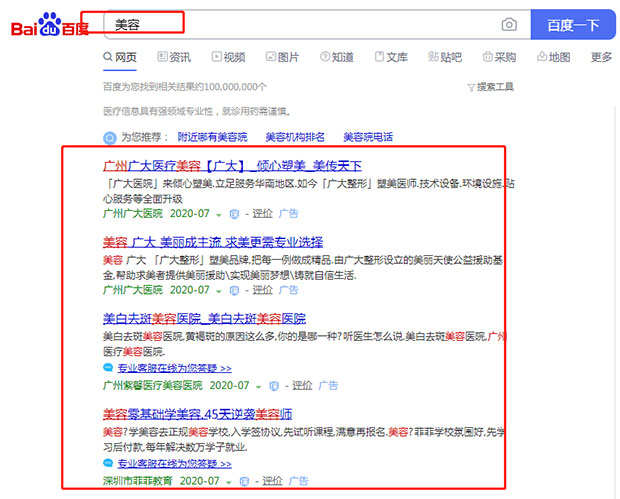Click source 广州紫馨医疗美容医院
Screen dimensions: 620x499
pyautogui.click(x=153, y=386)
